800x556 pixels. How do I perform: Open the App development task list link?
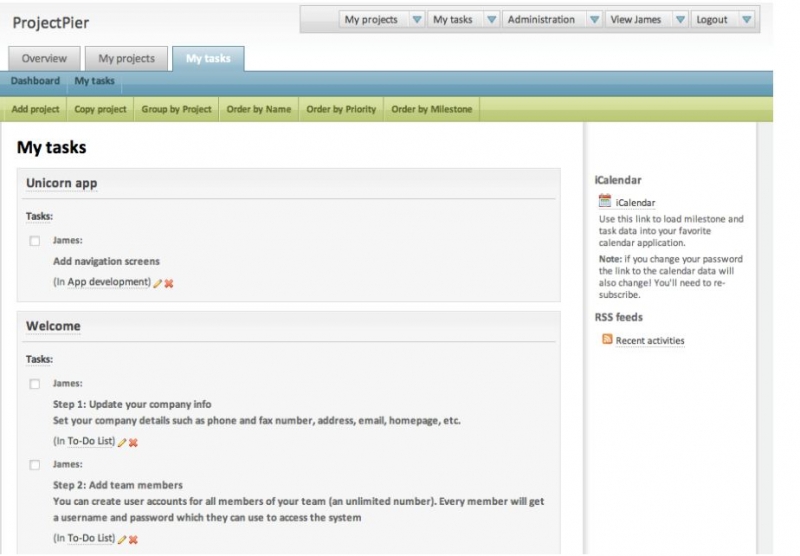(x=109, y=282)
